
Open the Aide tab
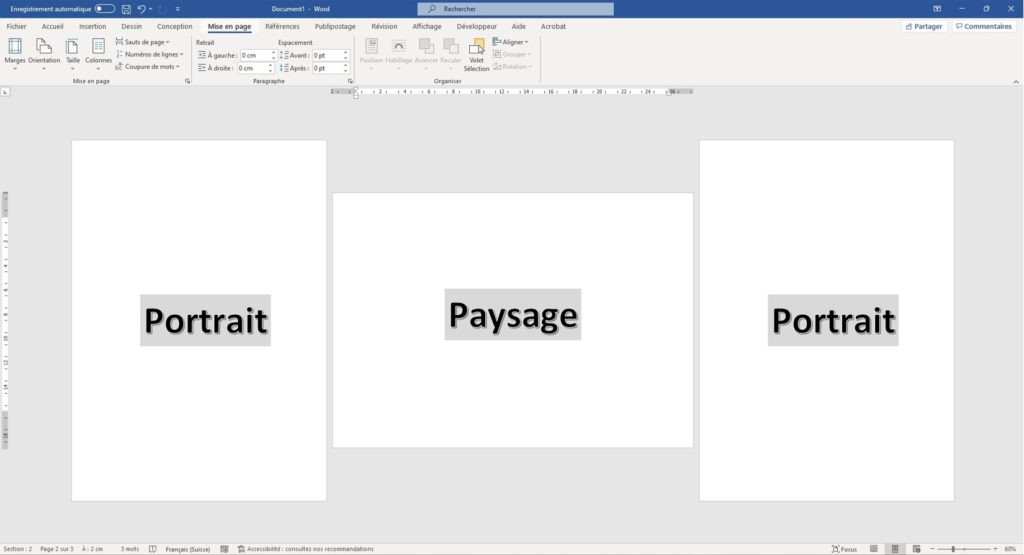(519, 27)
